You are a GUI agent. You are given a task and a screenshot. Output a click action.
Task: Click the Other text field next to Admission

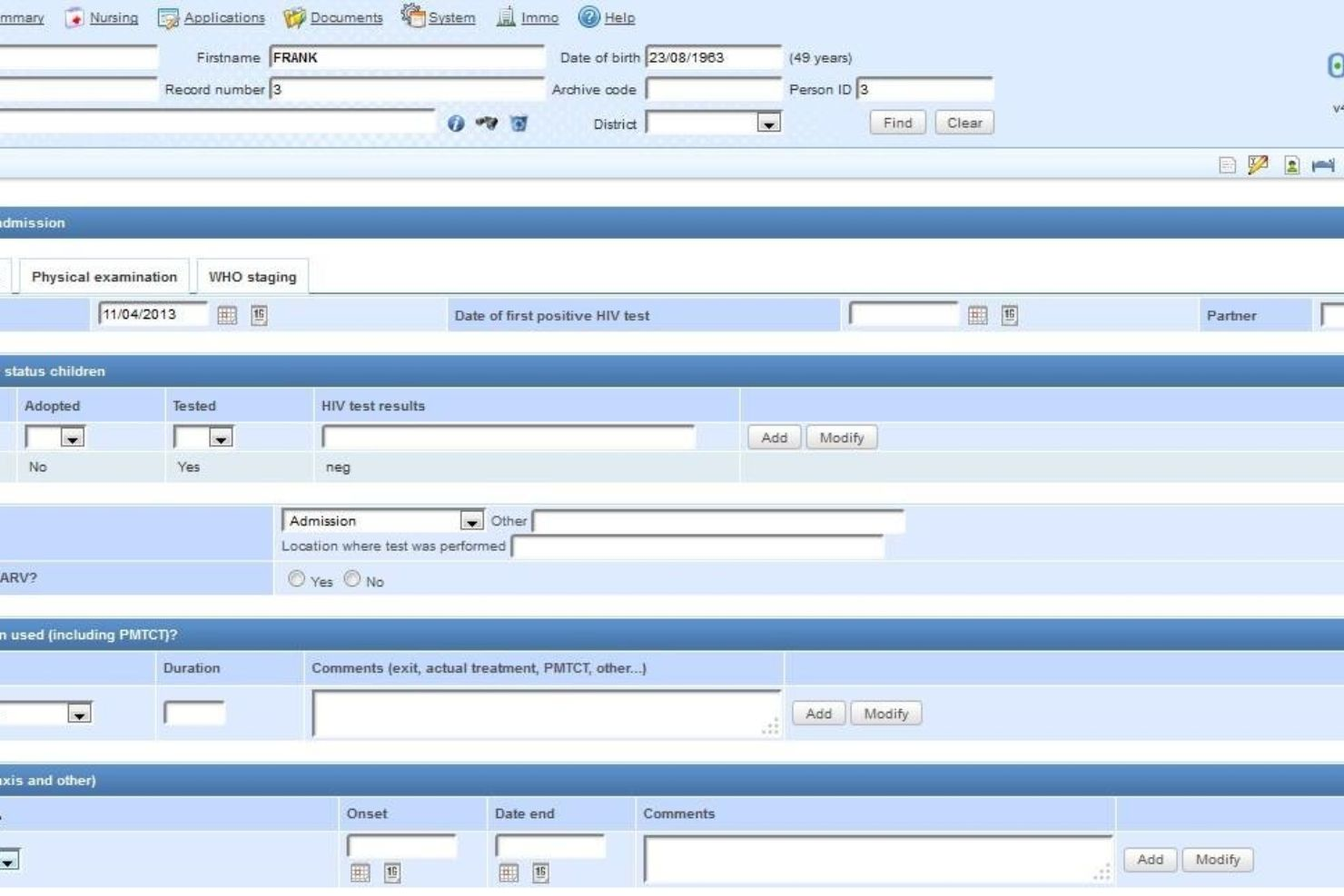pyautogui.click(x=717, y=521)
